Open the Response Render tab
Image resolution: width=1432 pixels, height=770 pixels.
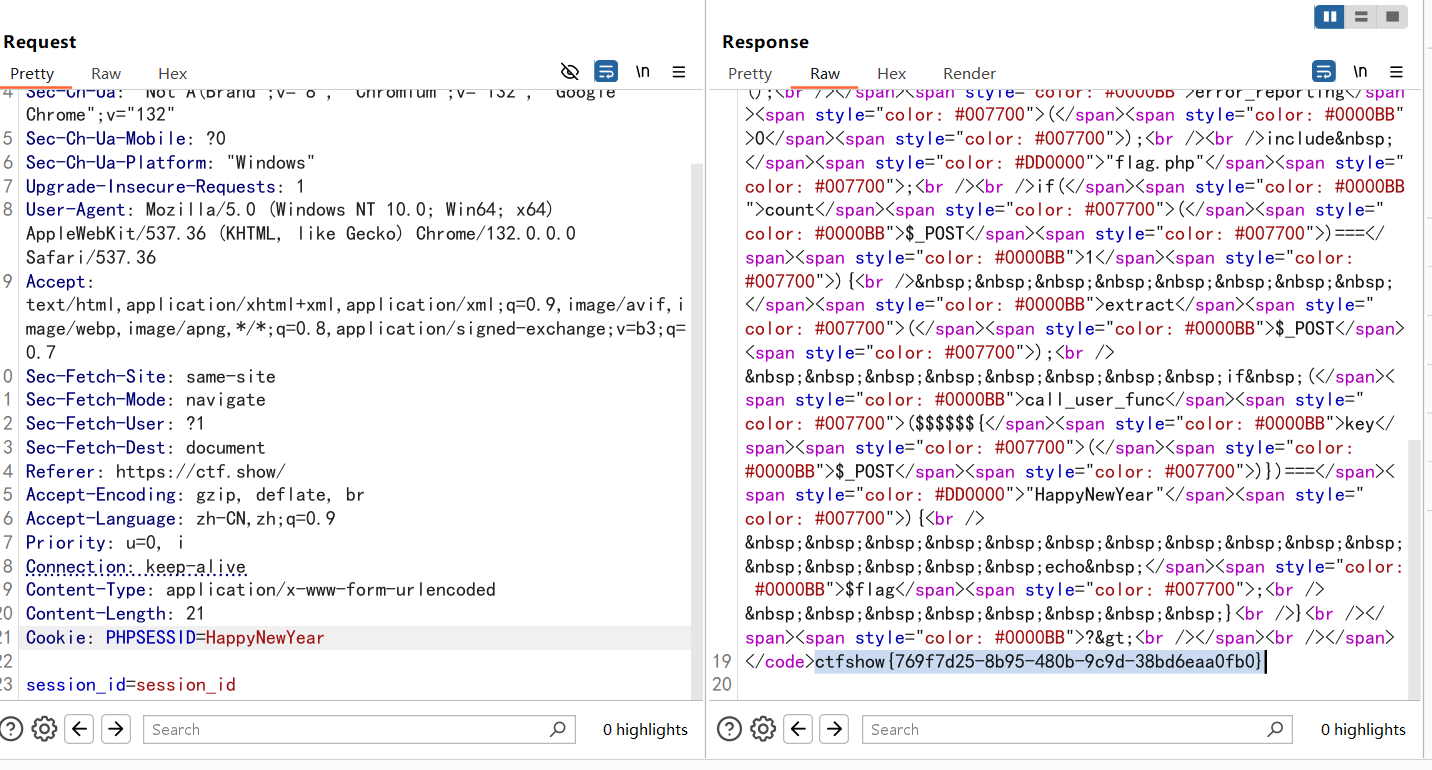point(969,73)
